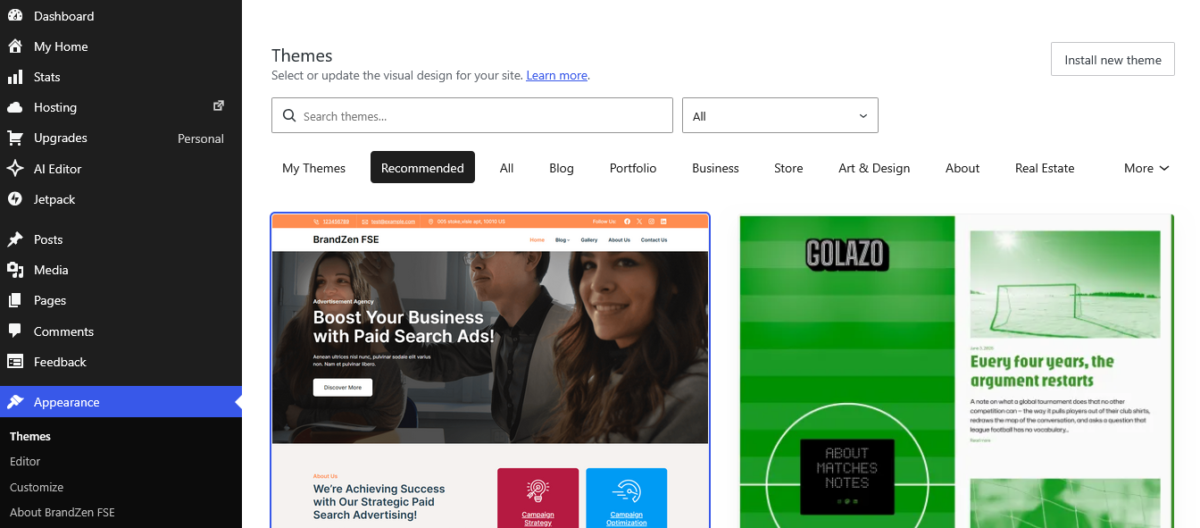Click the Dashboard gauge icon in sidebar
The image size is (1200, 528).
pyautogui.click(x=15, y=16)
